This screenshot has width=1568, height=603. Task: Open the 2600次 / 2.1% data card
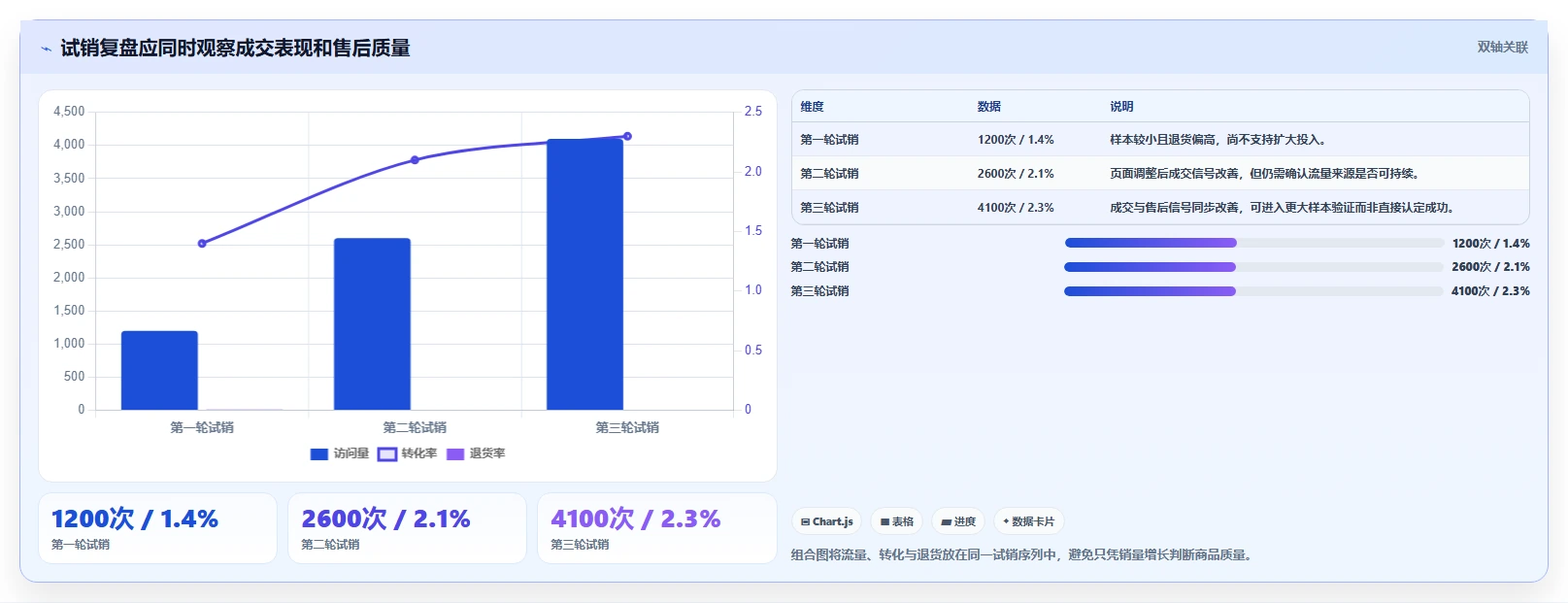point(407,528)
